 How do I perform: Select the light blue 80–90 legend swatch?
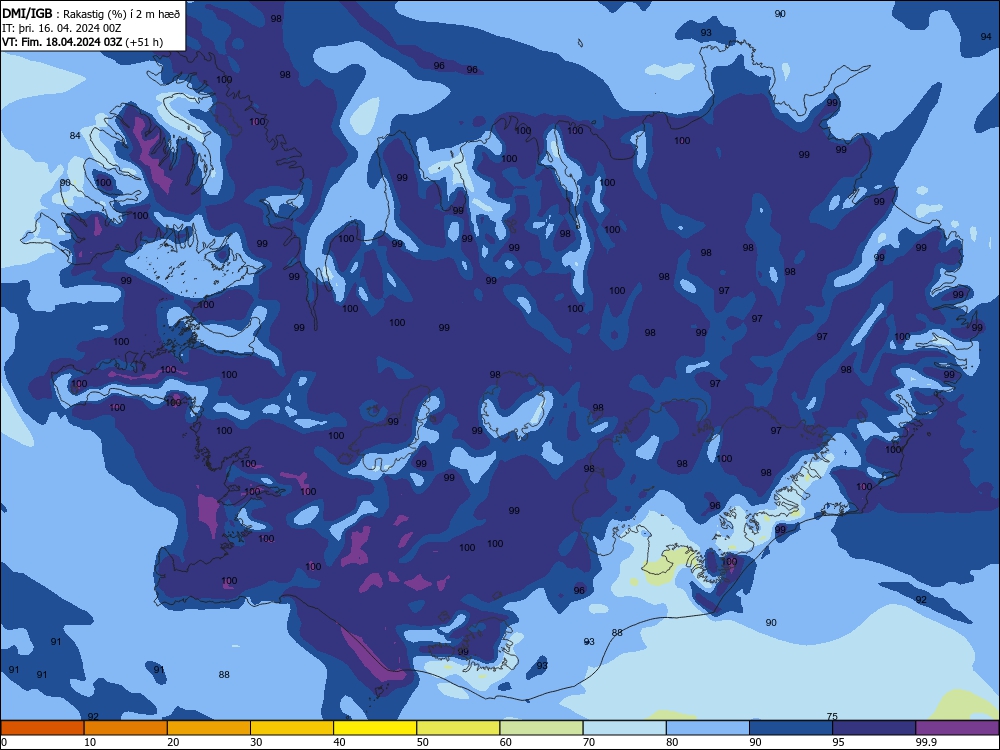(x=708, y=728)
